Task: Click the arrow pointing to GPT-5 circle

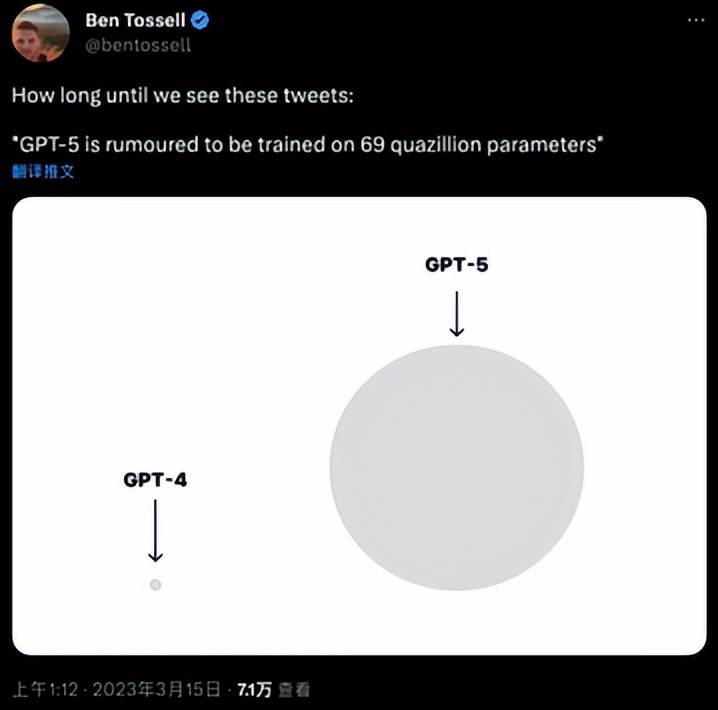Action: [x=457, y=314]
